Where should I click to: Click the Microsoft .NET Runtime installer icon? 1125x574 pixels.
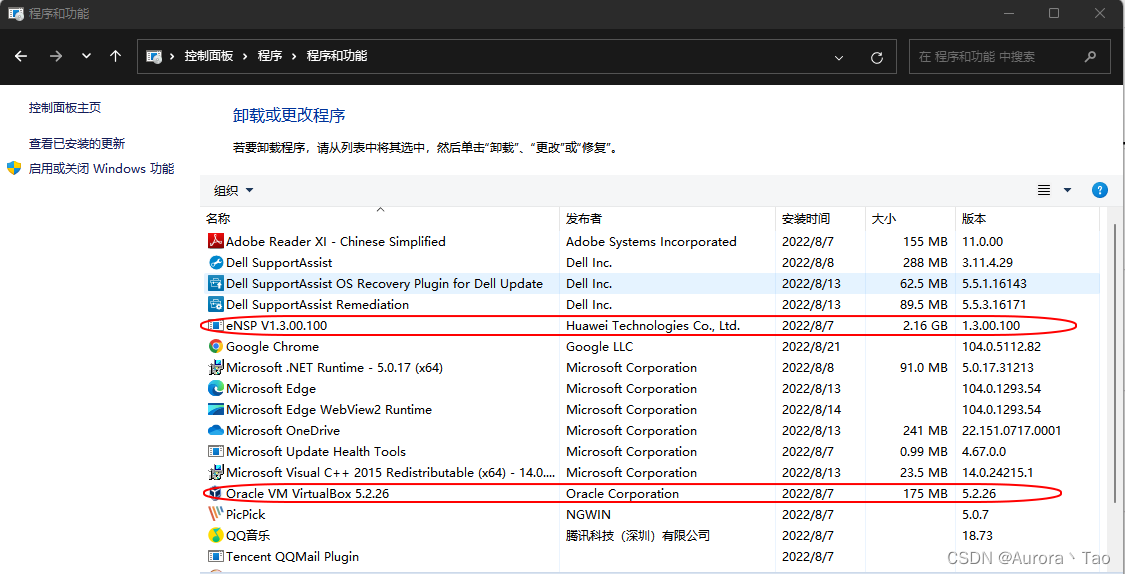point(216,367)
